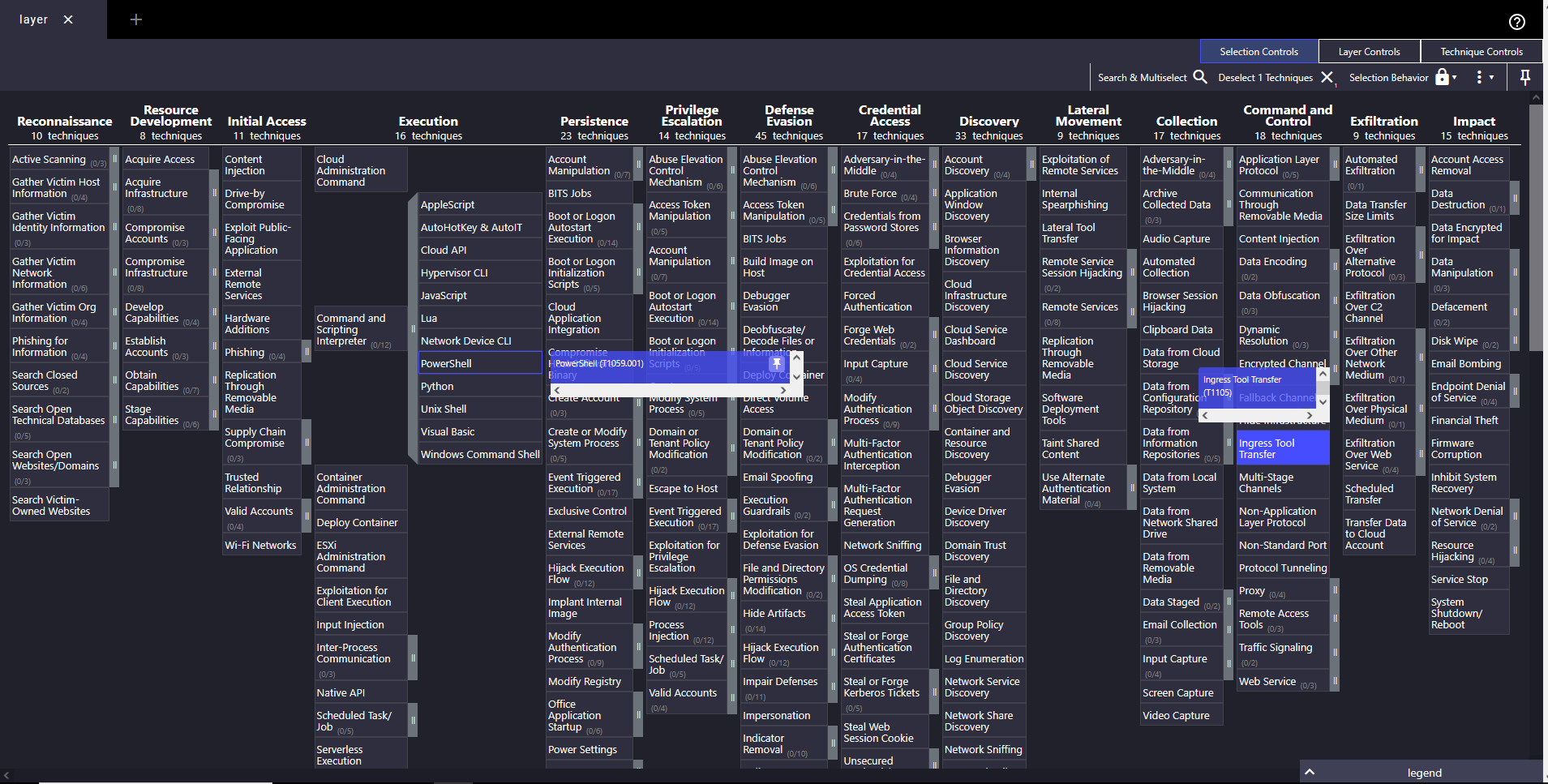1548x784 pixels.
Task: Switch to Technique Controls tab
Action: [x=1481, y=51]
